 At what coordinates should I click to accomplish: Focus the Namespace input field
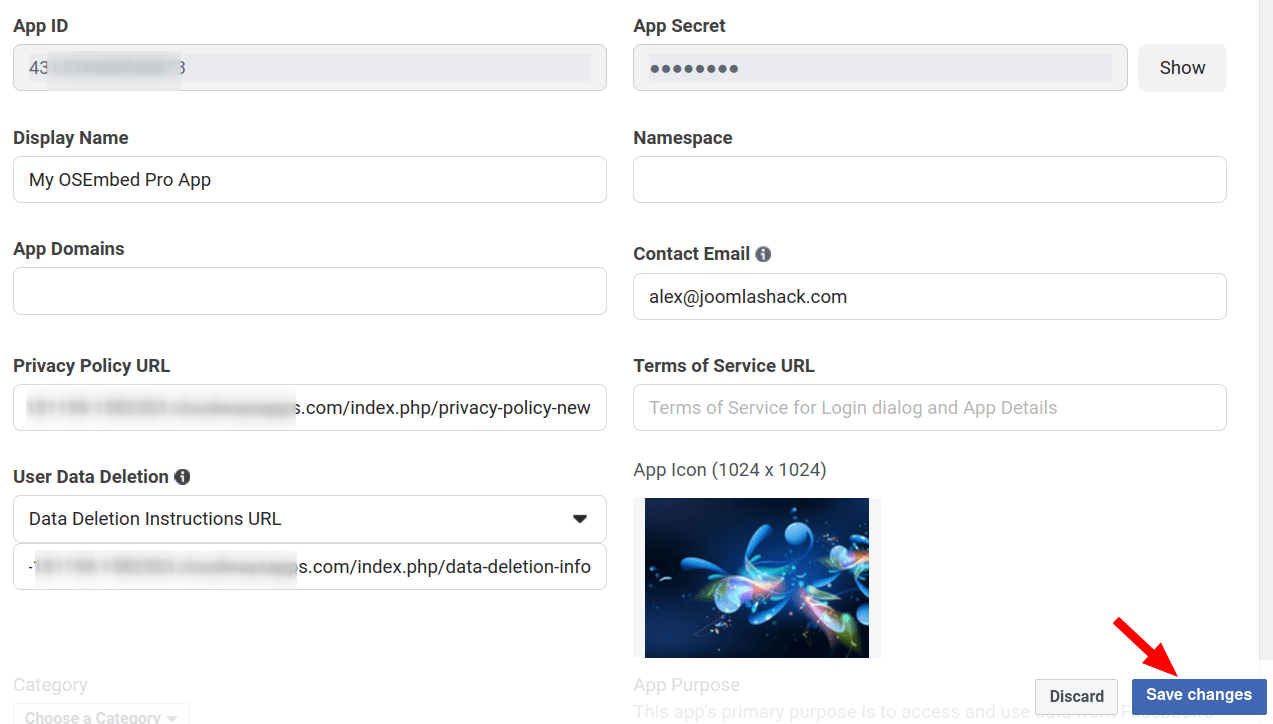[929, 180]
